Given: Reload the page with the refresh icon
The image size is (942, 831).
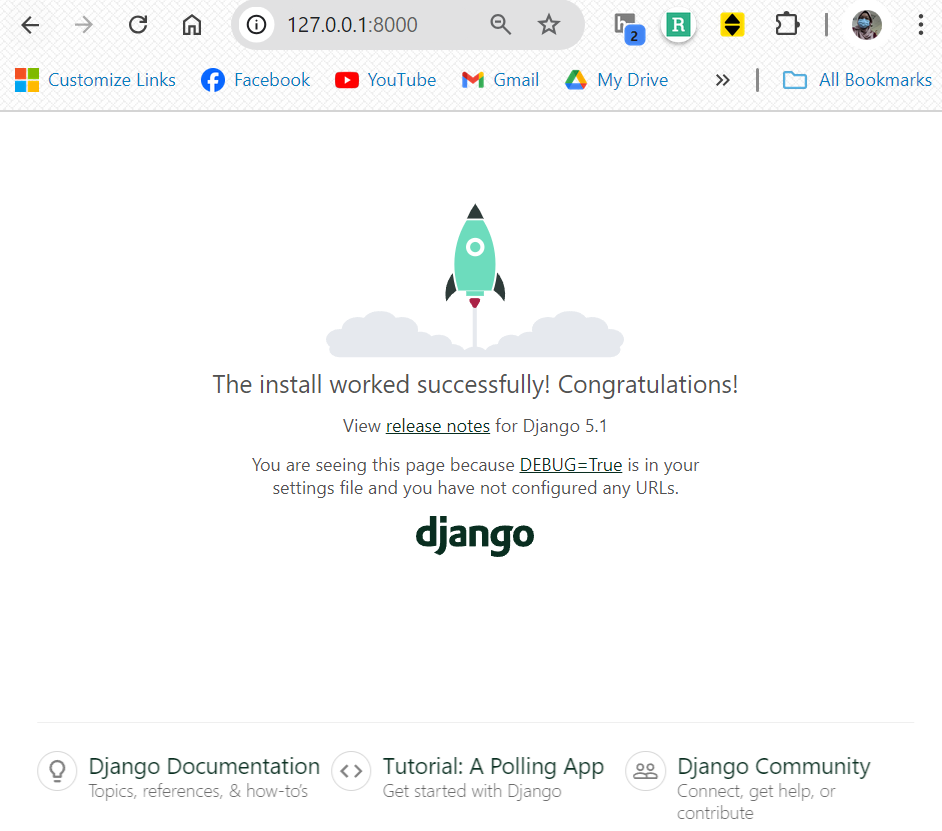Looking at the screenshot, I should pyautogui.click(x=139, y=25).
